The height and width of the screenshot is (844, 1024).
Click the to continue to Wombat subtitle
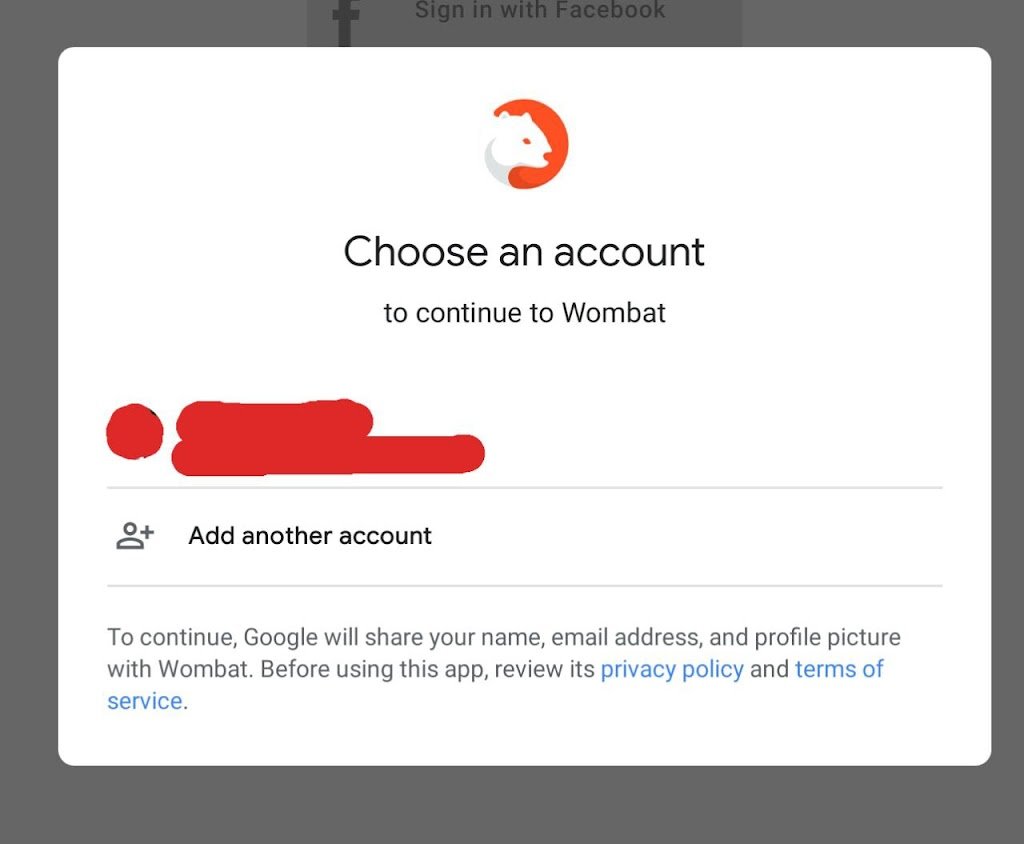[x=524, y=313]
